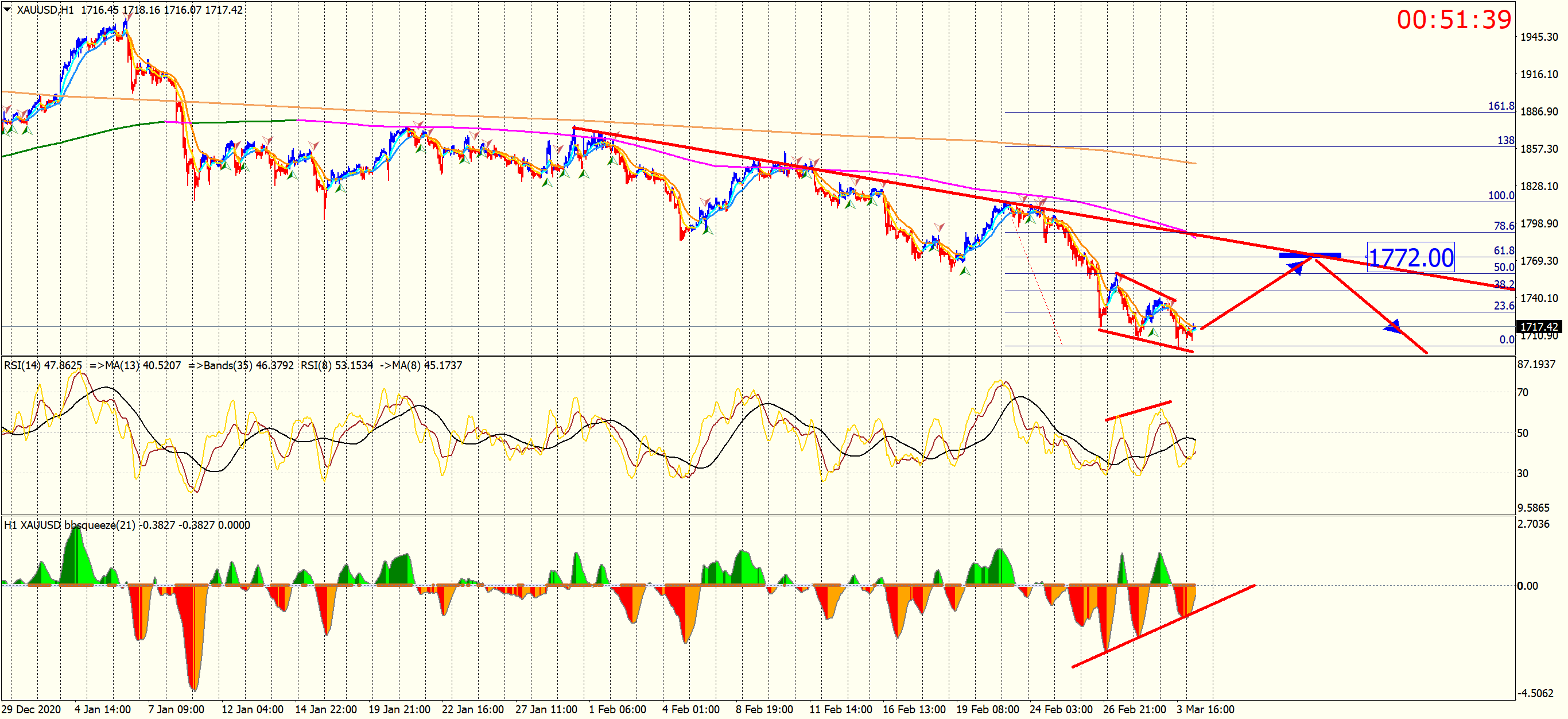Click the 3 Mar 16:00 time axis label

point(1205,709)
